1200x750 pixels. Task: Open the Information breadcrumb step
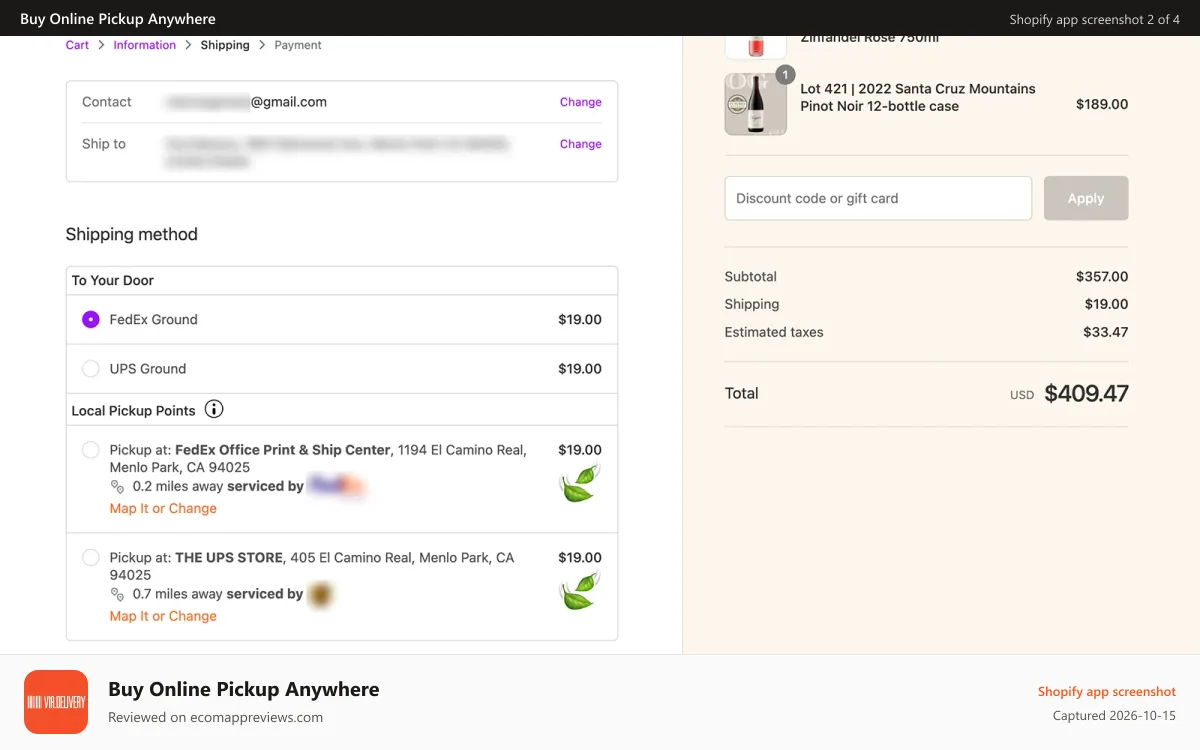coord(144,45)
